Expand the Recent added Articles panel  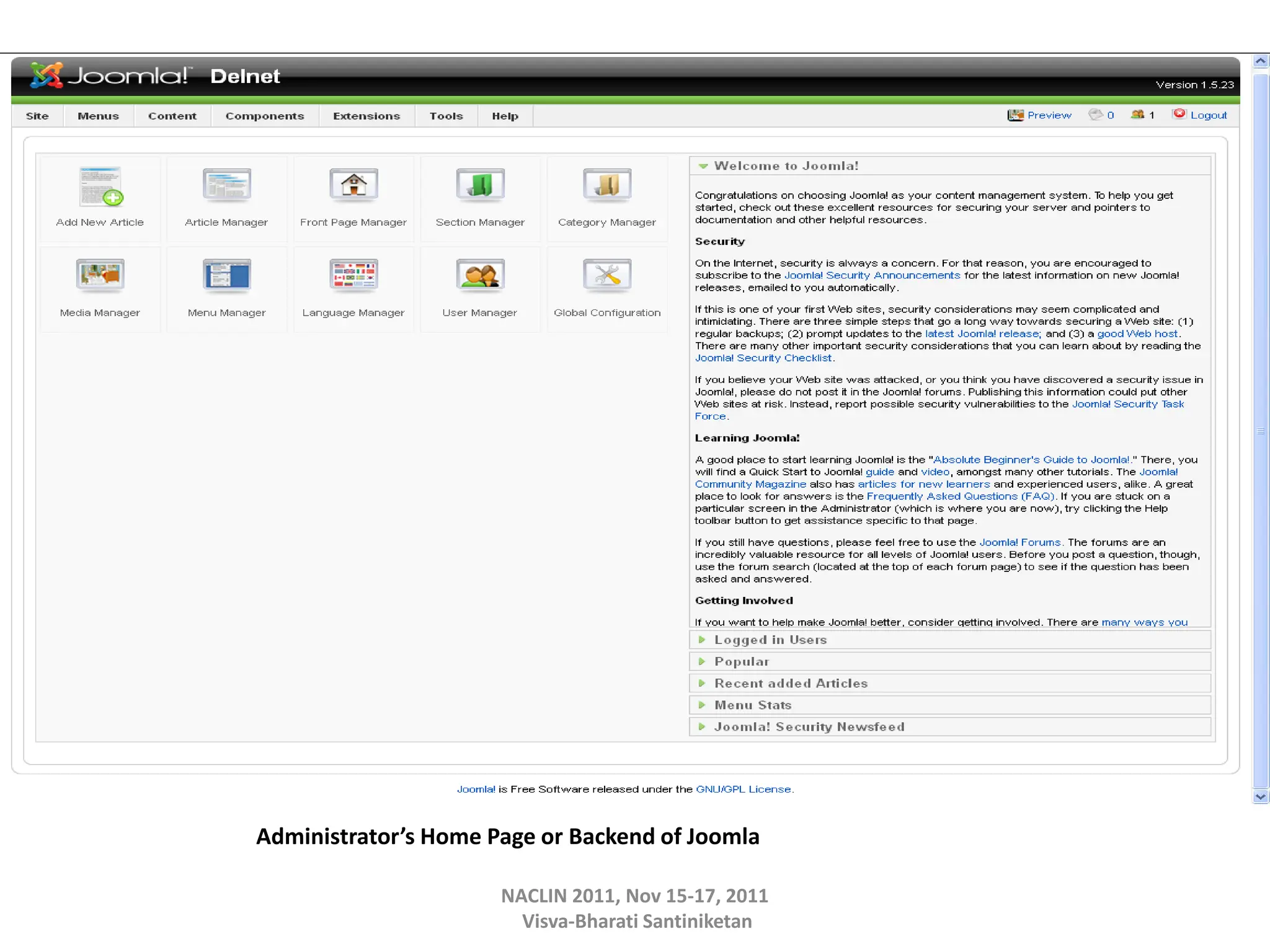coord(950,683)
